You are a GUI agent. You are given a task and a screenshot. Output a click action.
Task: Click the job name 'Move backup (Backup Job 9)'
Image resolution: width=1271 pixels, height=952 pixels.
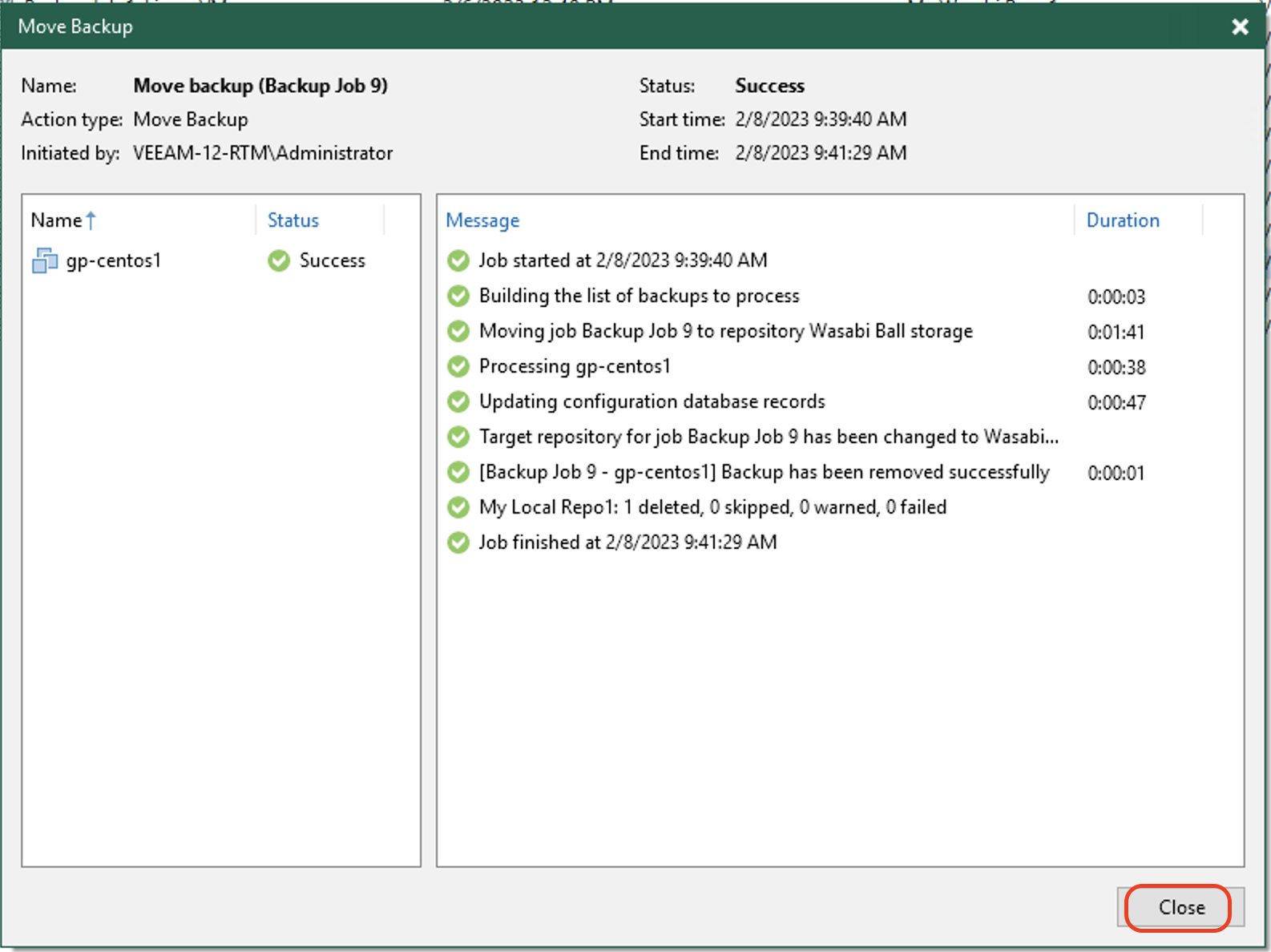pos(260,86)
